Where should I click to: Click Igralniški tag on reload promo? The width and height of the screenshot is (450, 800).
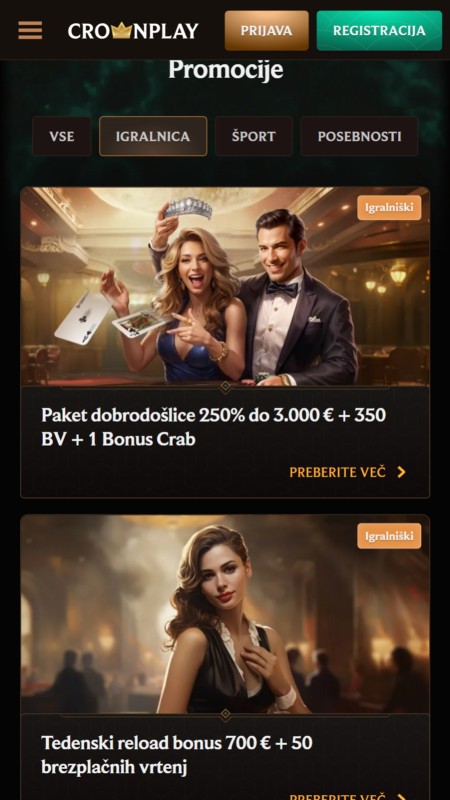pos(389,536)
